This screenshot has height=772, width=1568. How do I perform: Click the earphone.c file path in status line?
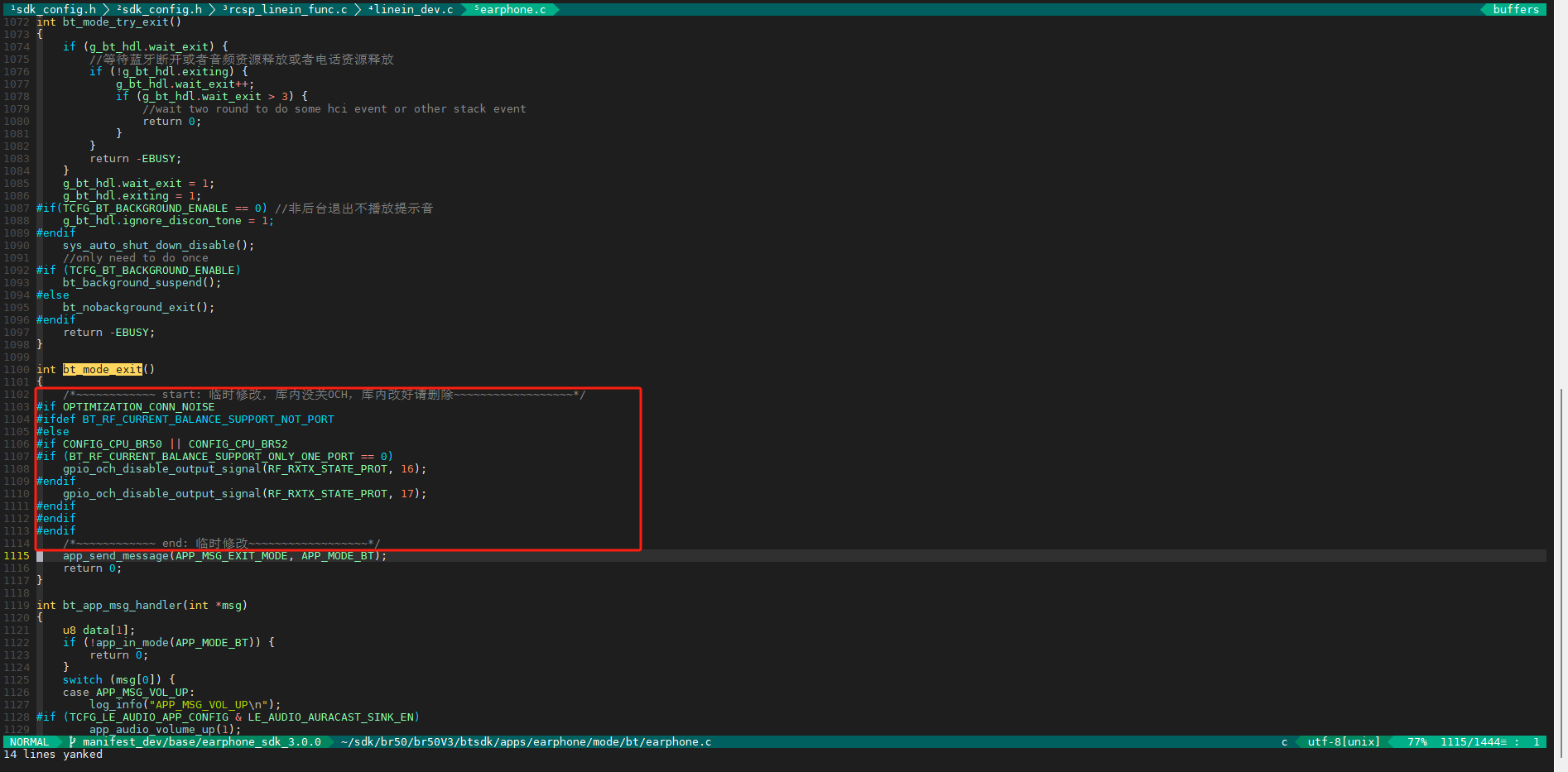(x=527, y=741)
